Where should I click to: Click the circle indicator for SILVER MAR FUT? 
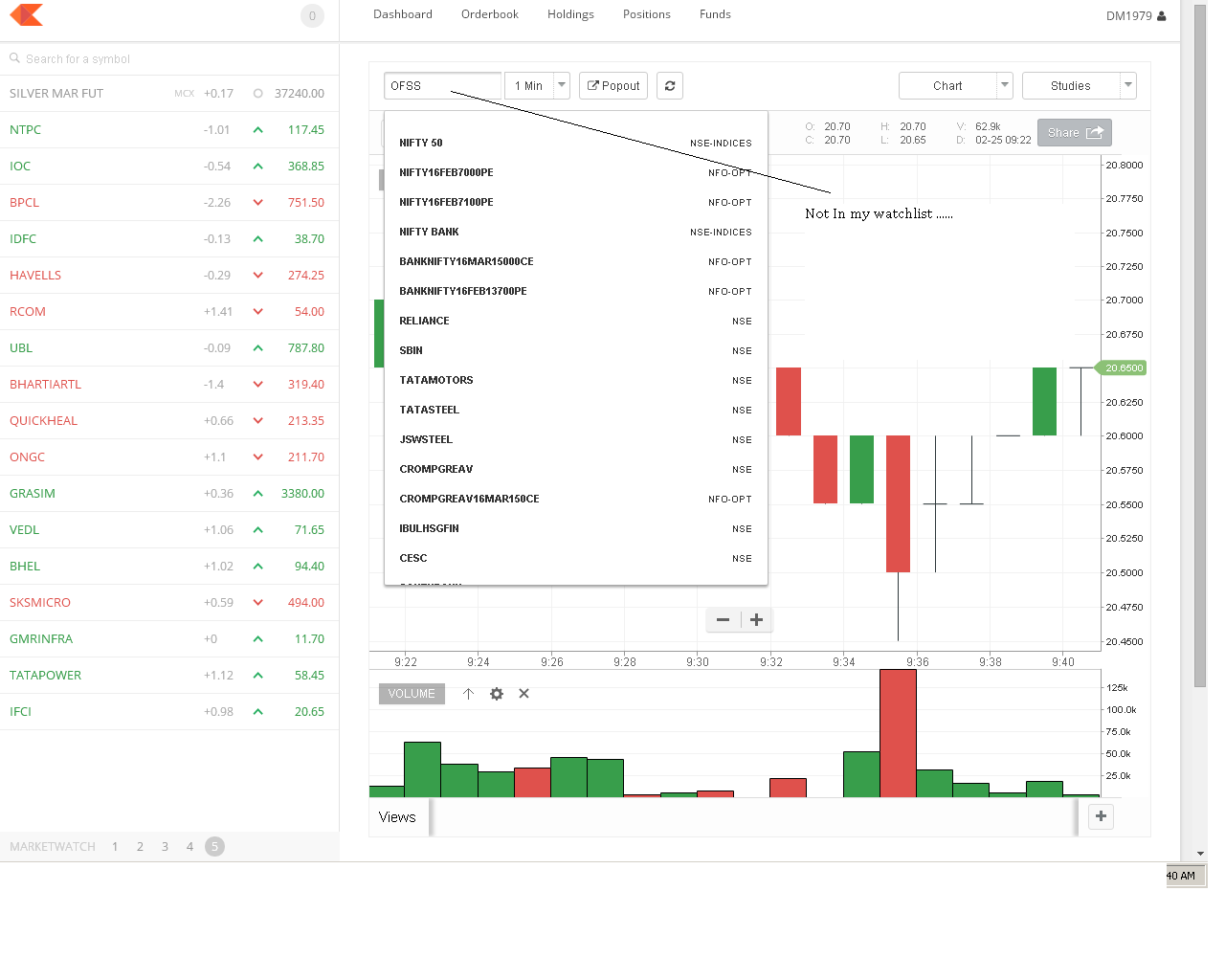pyautogui.click(x=257, y=94)
